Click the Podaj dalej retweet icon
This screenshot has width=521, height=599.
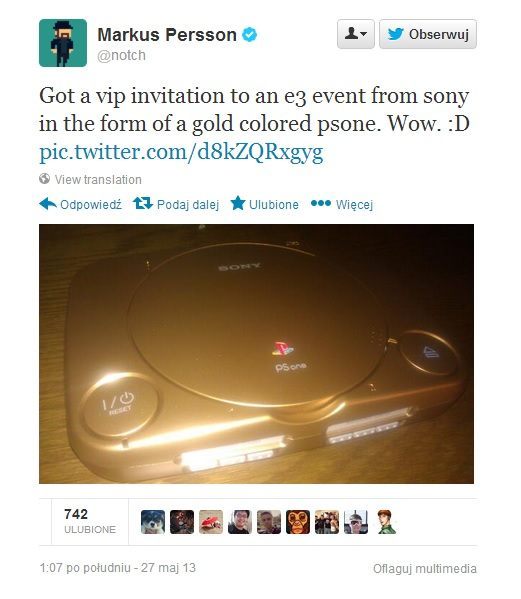click(x=143, y=203)
